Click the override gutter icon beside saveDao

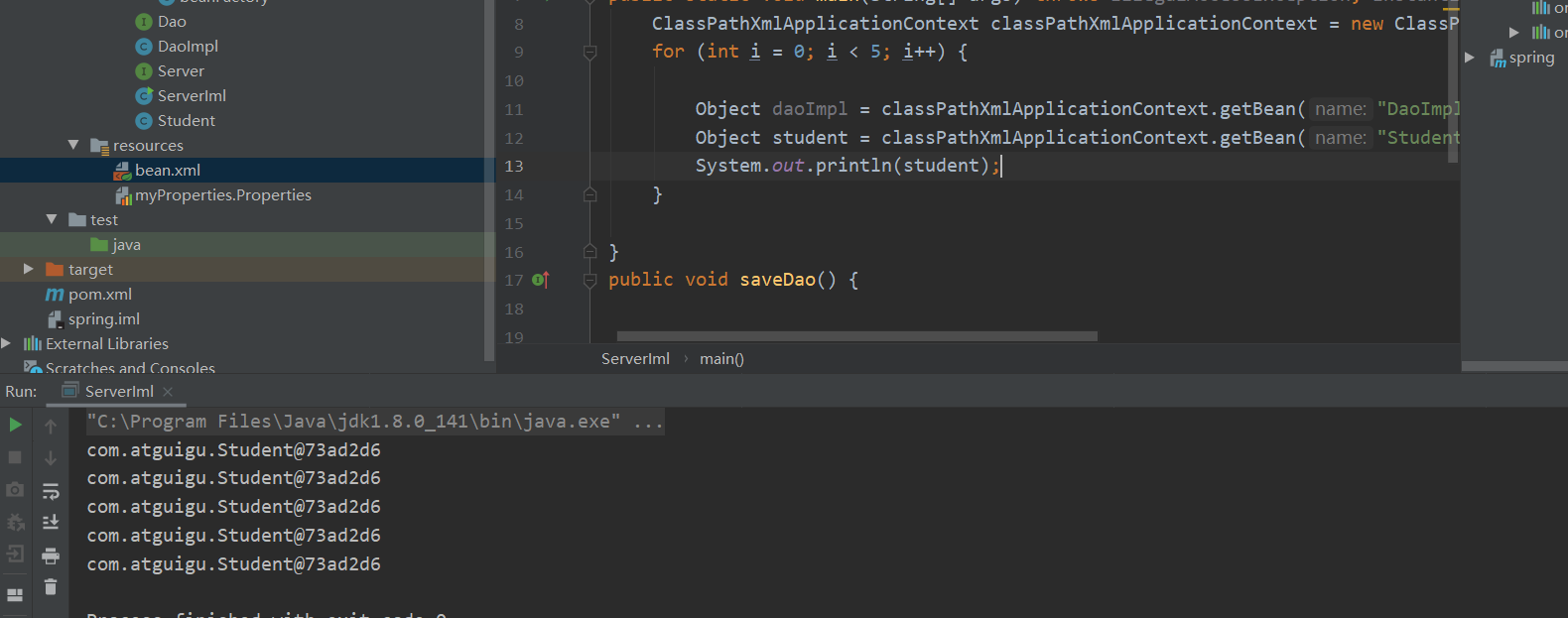click(540, 281)
